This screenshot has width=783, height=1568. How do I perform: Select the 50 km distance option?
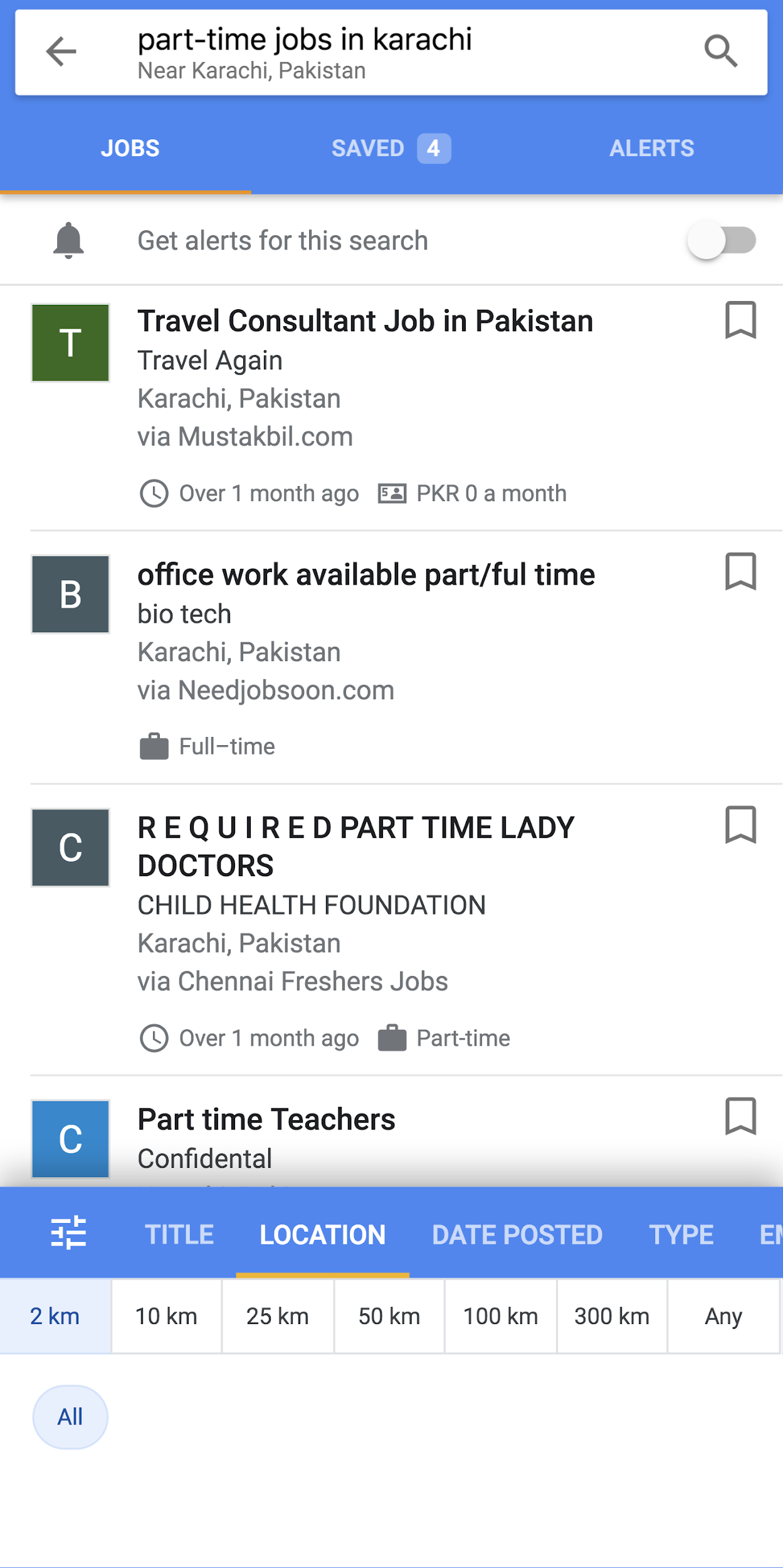389,1316
